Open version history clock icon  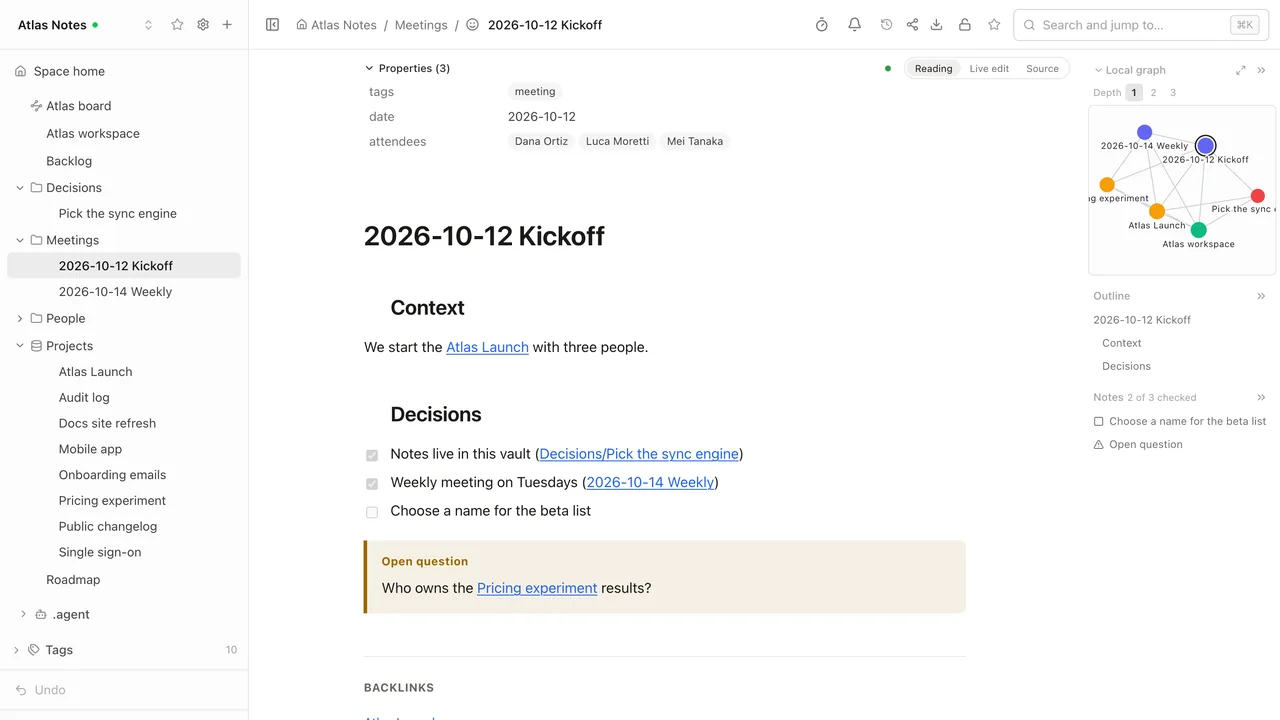coord(886,25)
